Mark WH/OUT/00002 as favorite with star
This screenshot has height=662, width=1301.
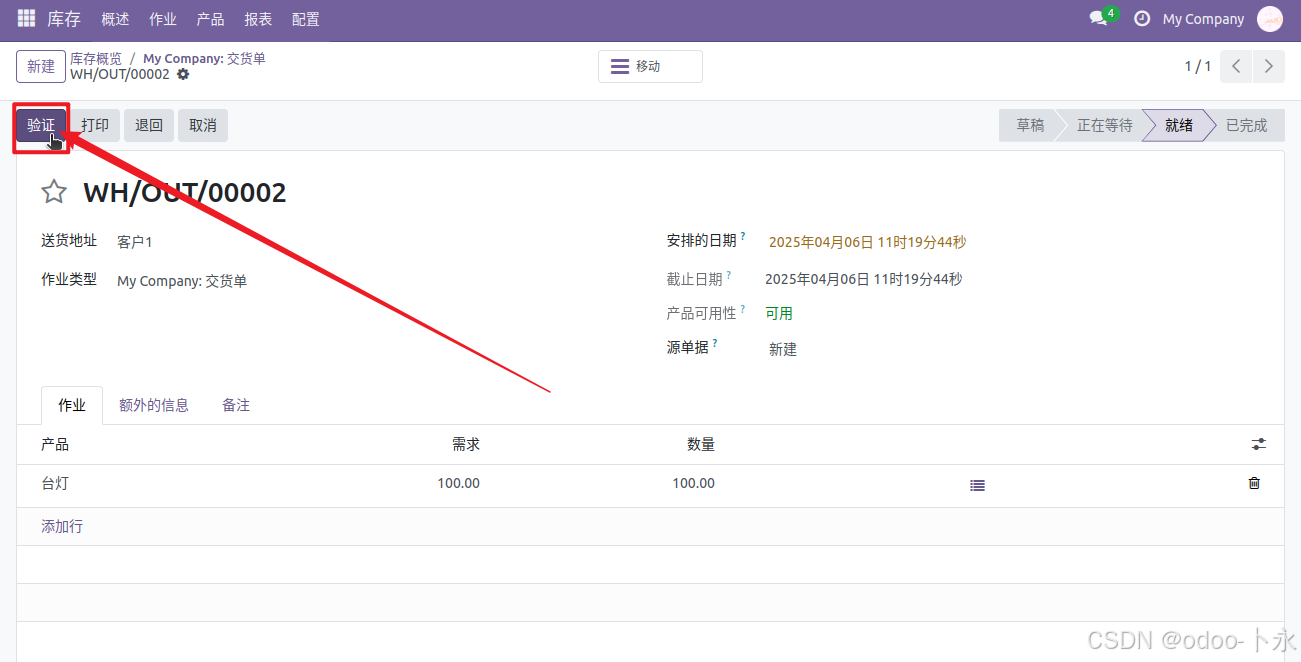click(54, 192)
